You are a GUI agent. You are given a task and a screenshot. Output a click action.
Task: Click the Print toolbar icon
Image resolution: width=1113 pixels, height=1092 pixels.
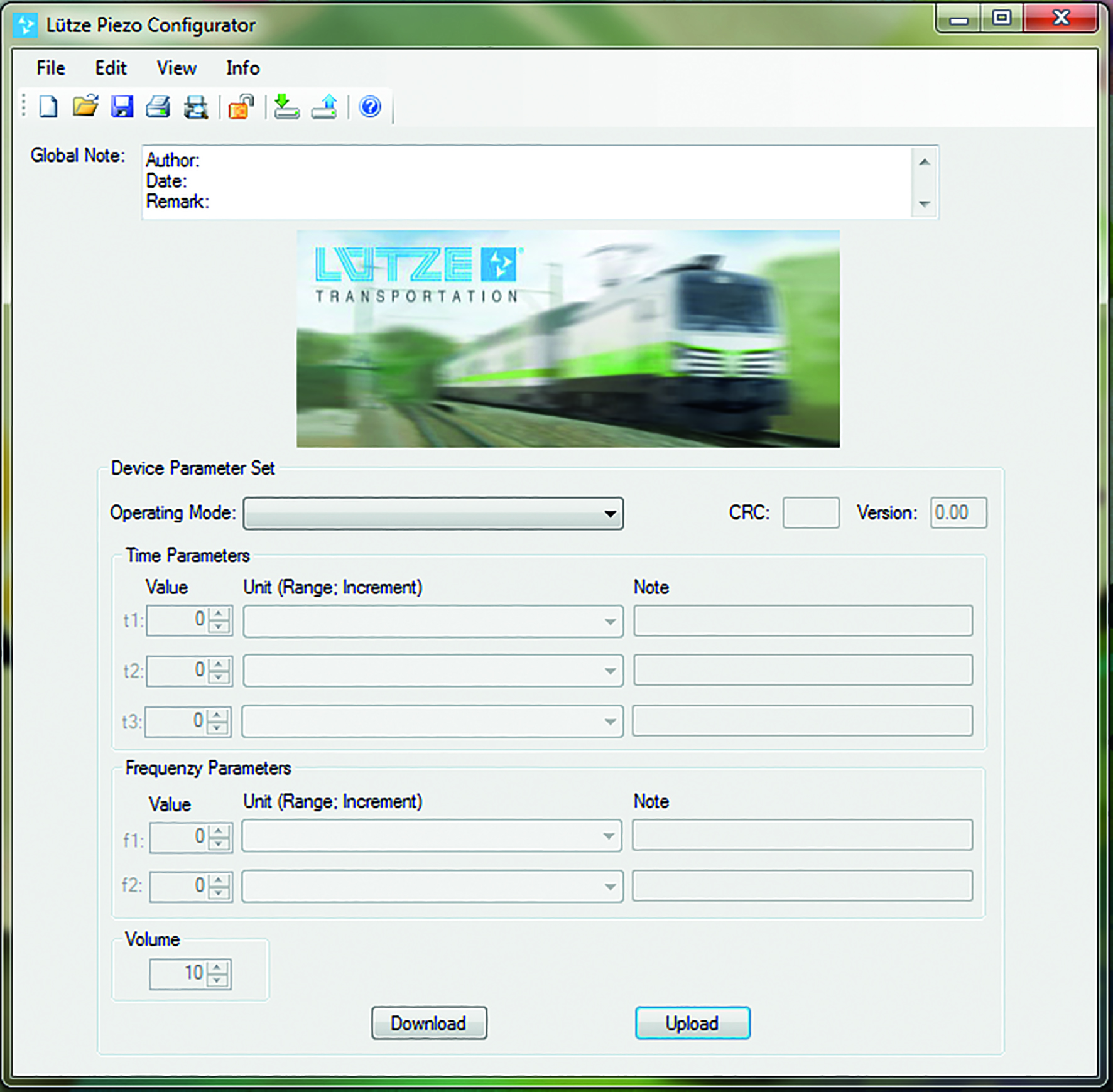(x=158, y=107)
